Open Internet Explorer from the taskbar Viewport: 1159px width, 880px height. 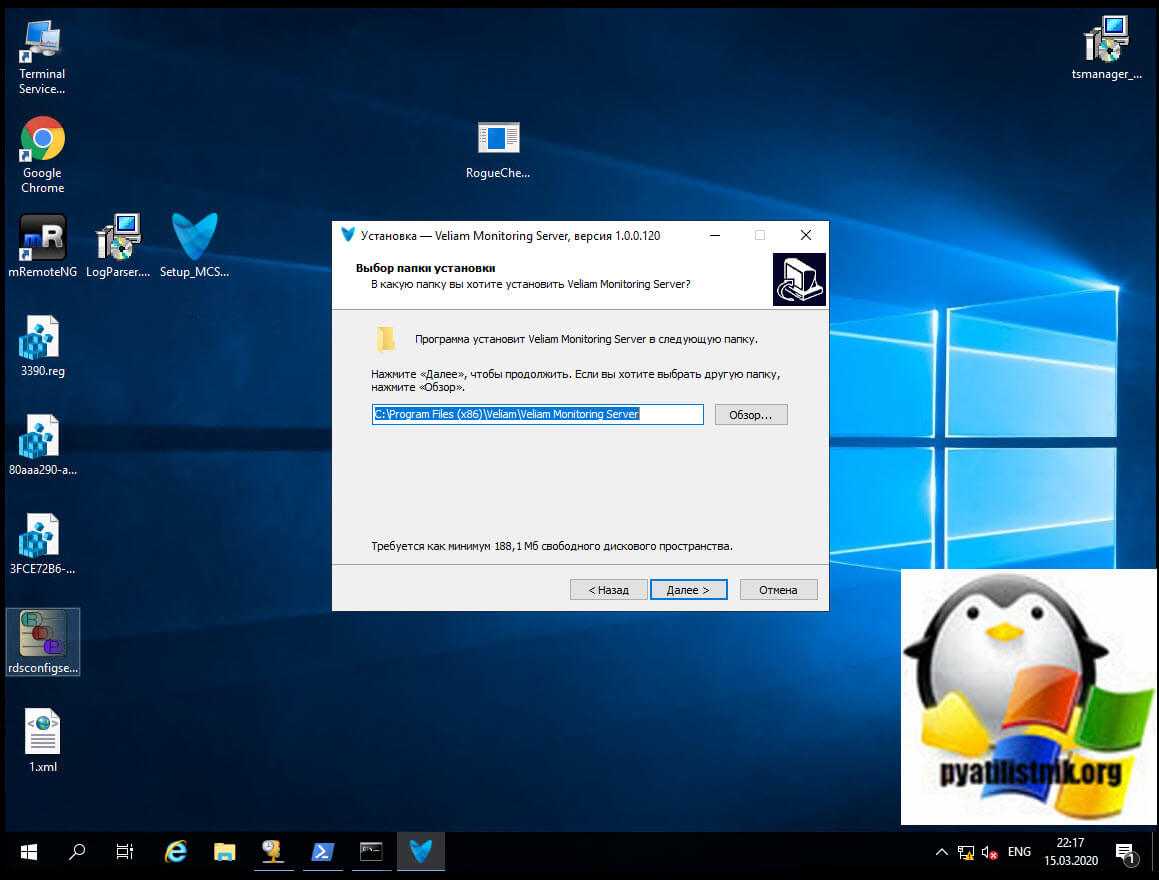tap(176, 851)
